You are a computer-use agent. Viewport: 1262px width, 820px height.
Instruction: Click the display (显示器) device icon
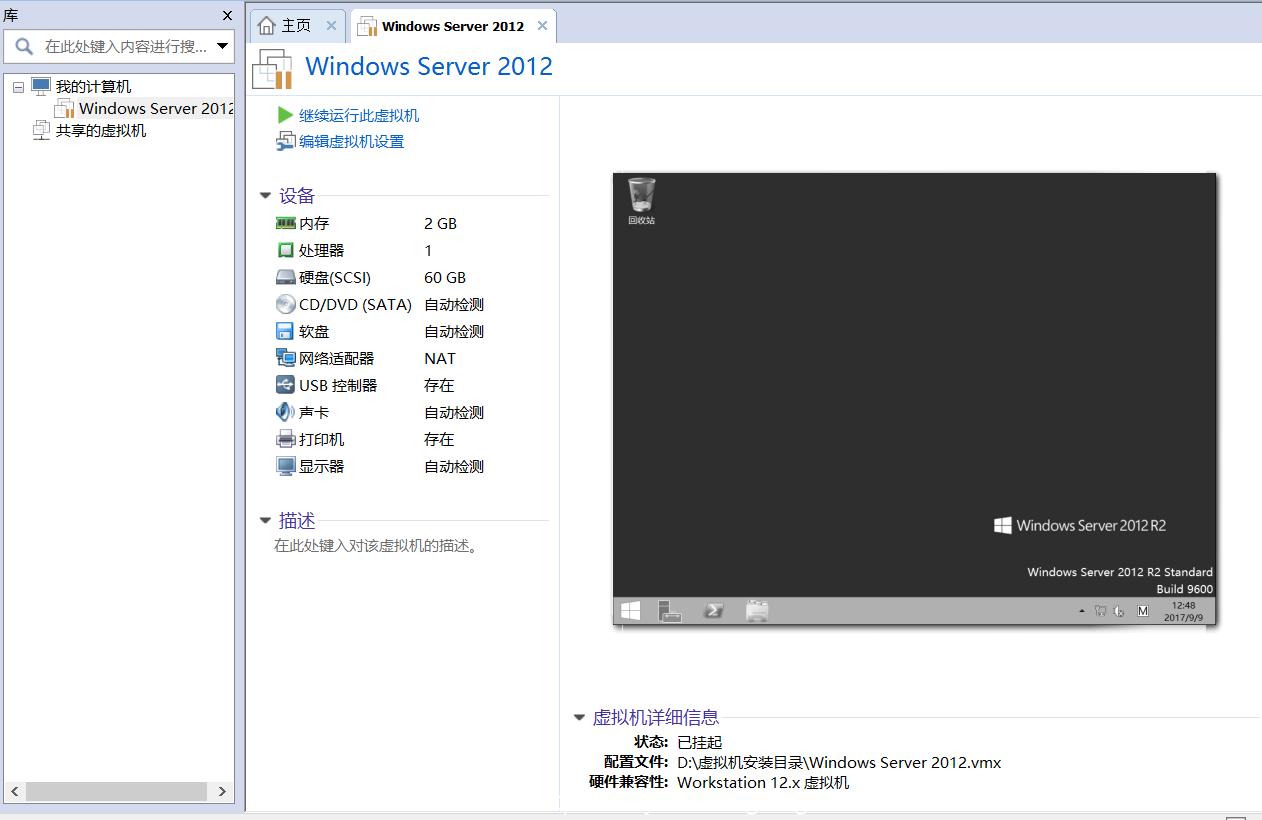coord(285,466)
